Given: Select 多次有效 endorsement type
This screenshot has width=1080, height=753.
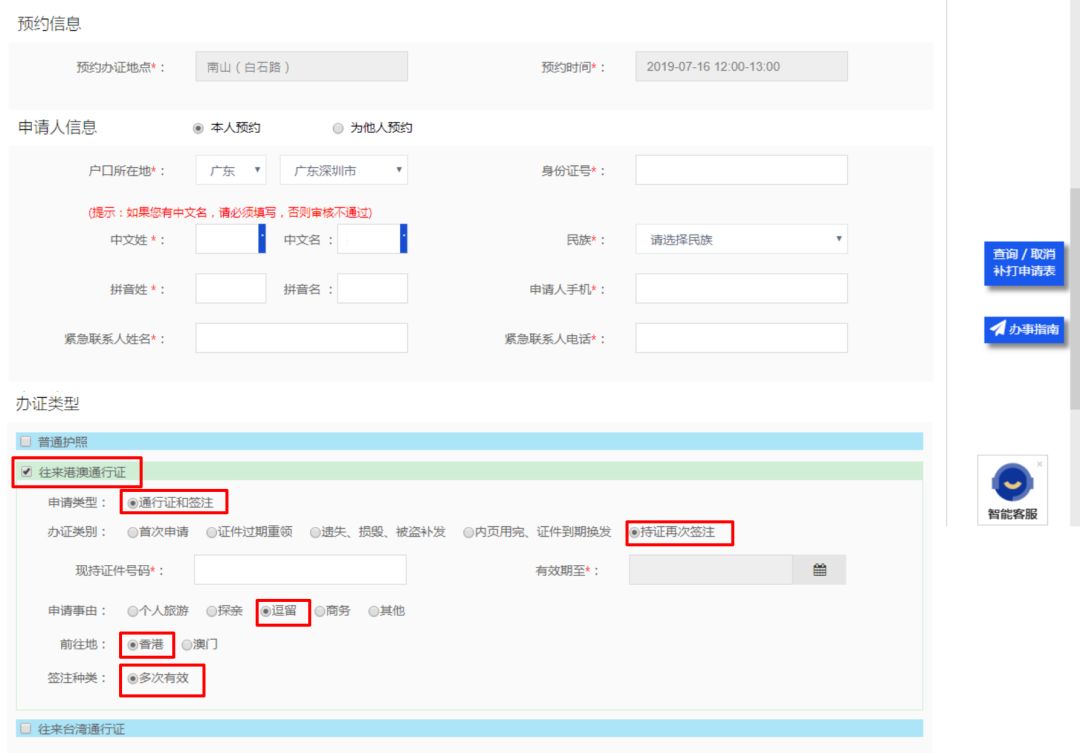Looking at the screenshot, I should (x=132, y=679).
